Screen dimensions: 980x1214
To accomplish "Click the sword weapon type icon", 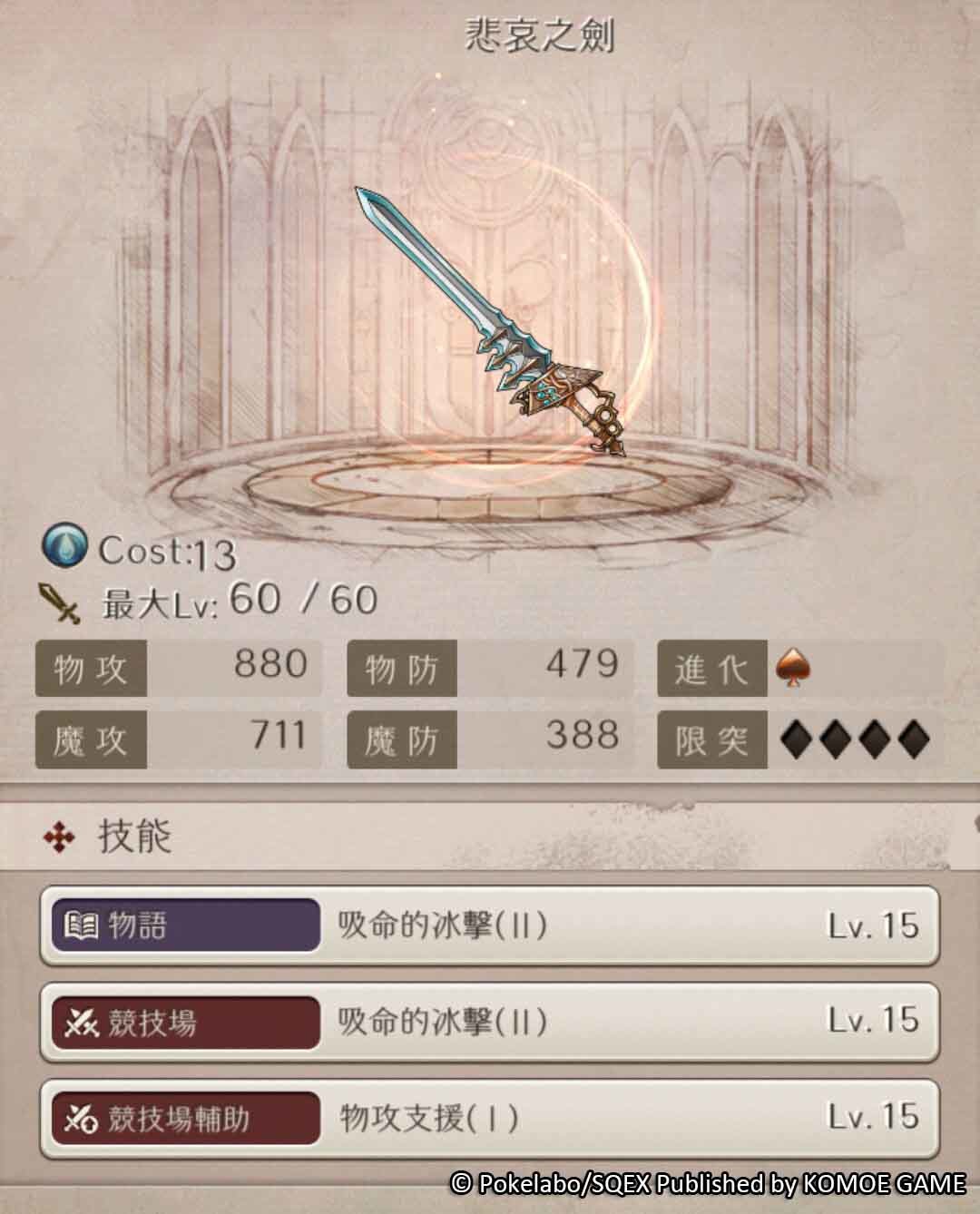I will click(60, 602).
